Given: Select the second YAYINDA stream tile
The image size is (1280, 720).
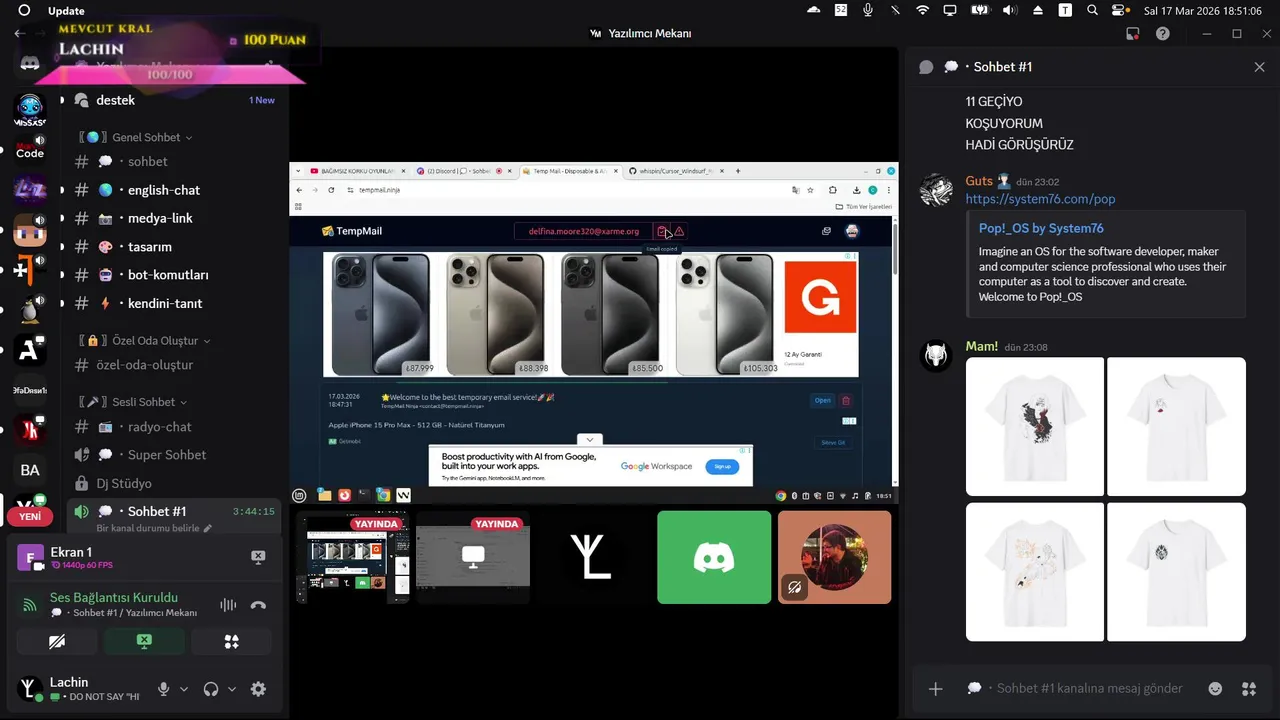Looking at the screenshot, I should click(473, 557).
